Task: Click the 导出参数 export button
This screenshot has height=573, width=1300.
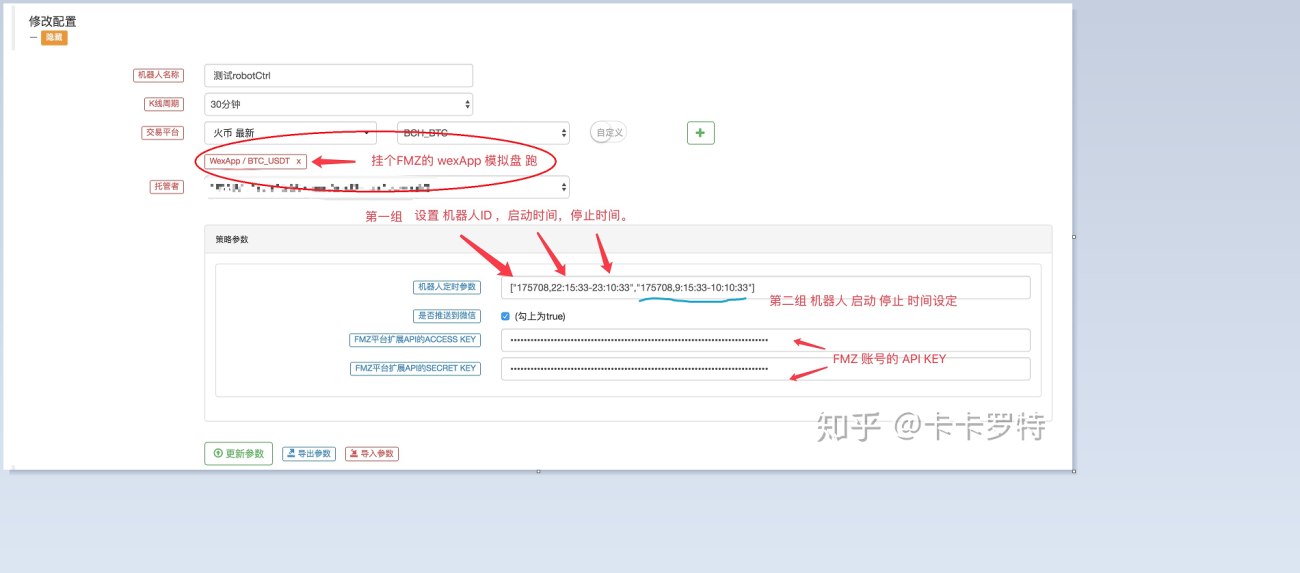Action: pos(309,454)
